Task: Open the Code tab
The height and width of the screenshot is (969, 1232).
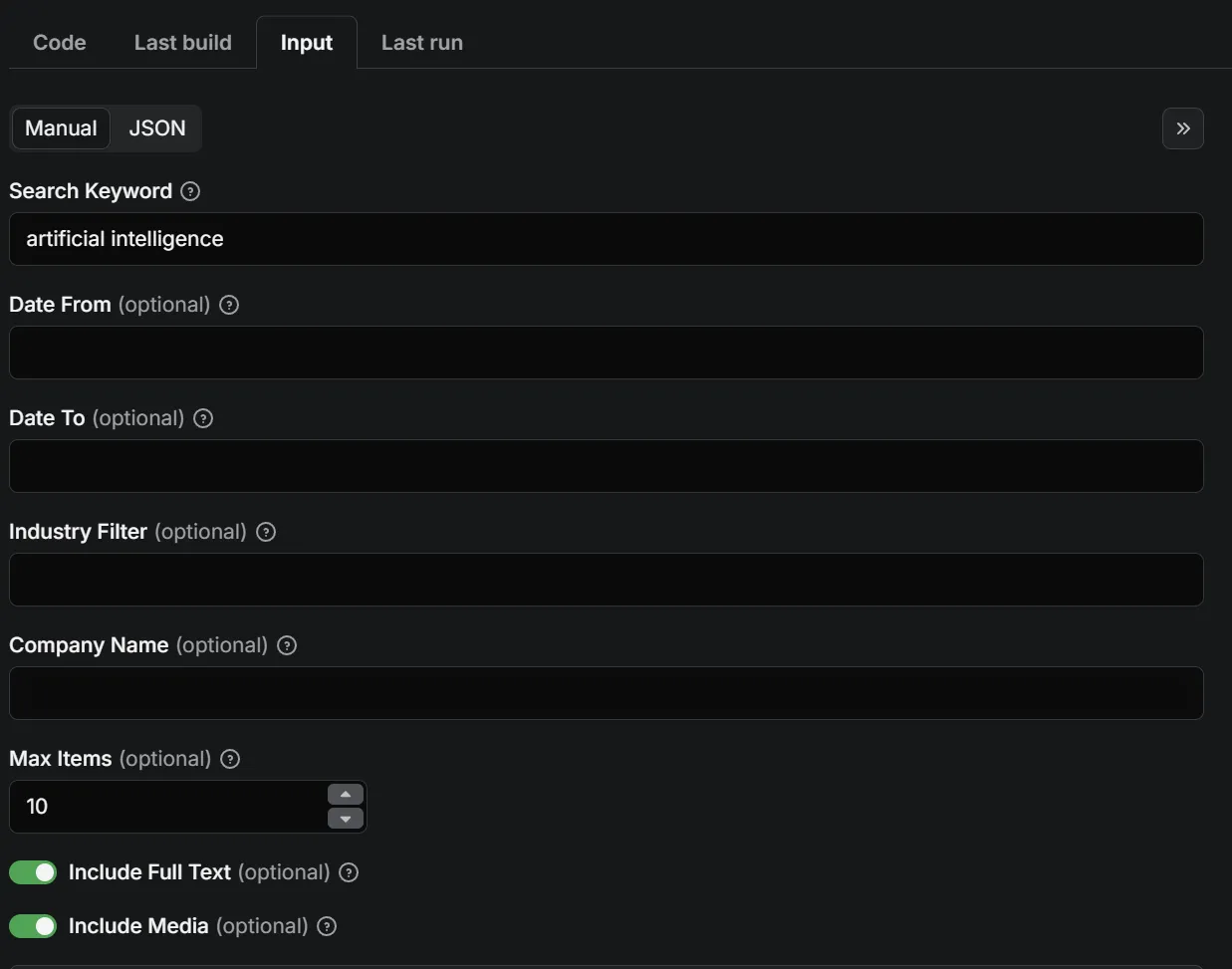Action: tap(60, 43)
